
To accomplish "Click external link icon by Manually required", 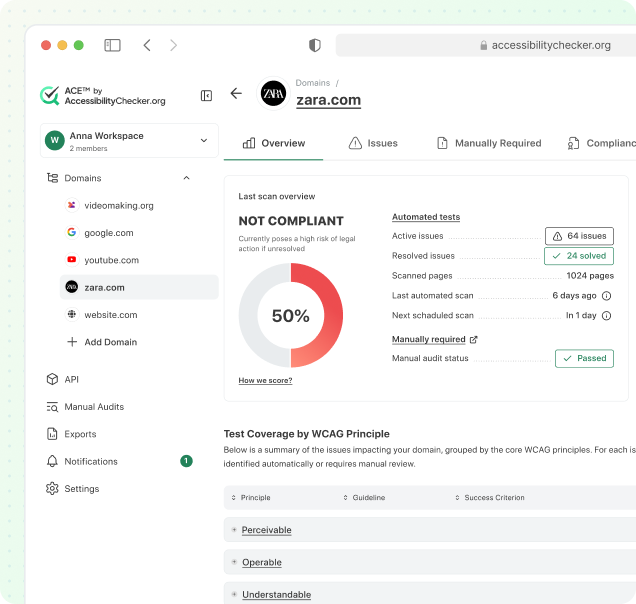I will (473, 340).
